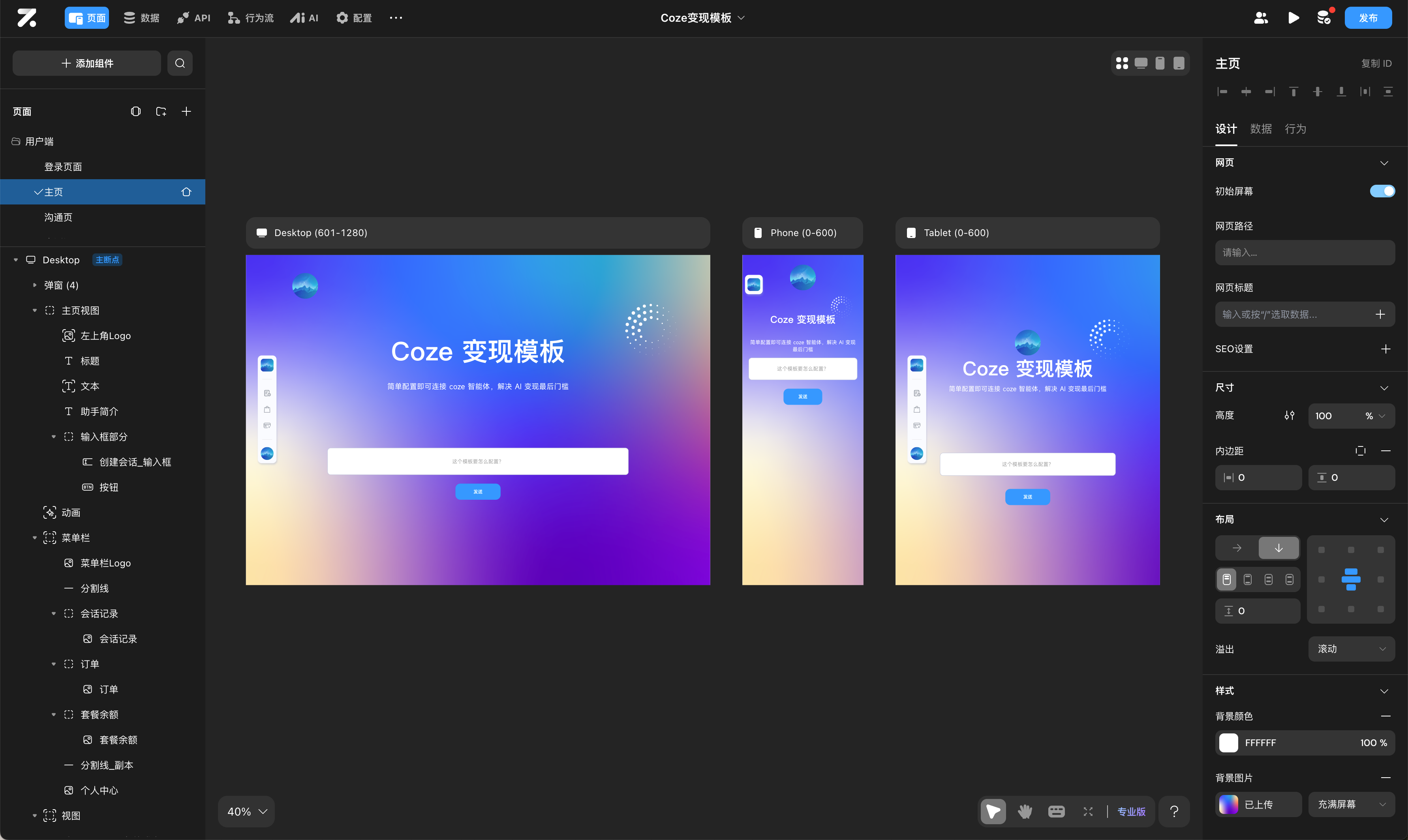Click the 添加组件 button
This screenshot has width=1408, height=840.
pos(86,63)
